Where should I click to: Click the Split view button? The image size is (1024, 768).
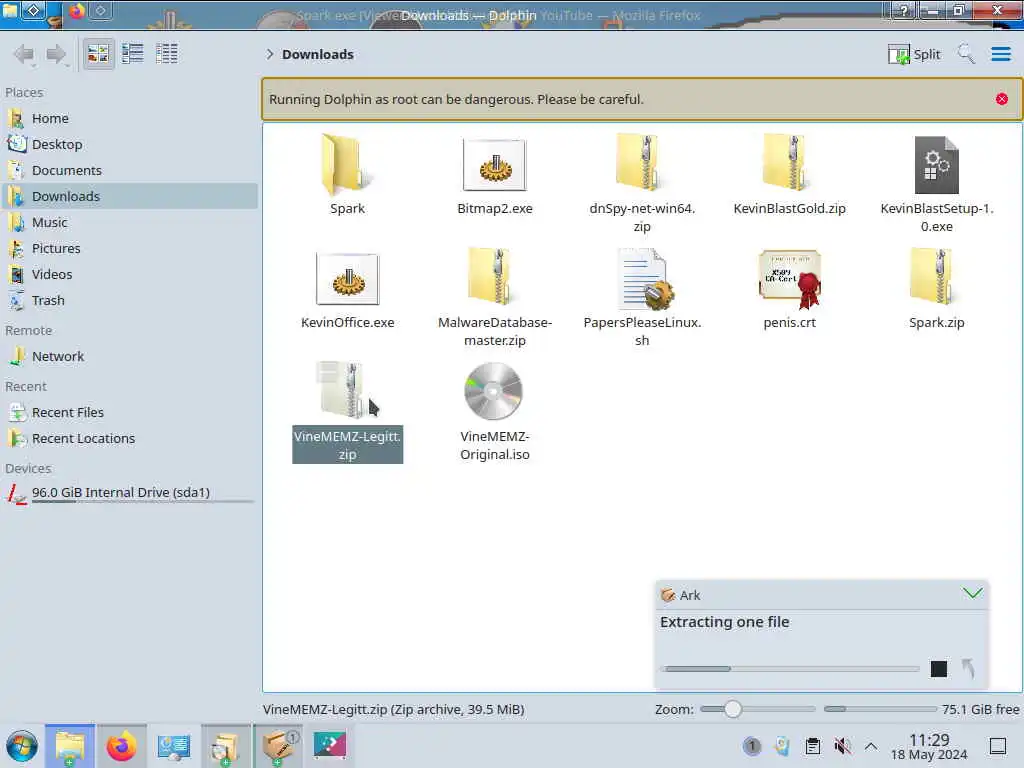[x=914, y=54]
